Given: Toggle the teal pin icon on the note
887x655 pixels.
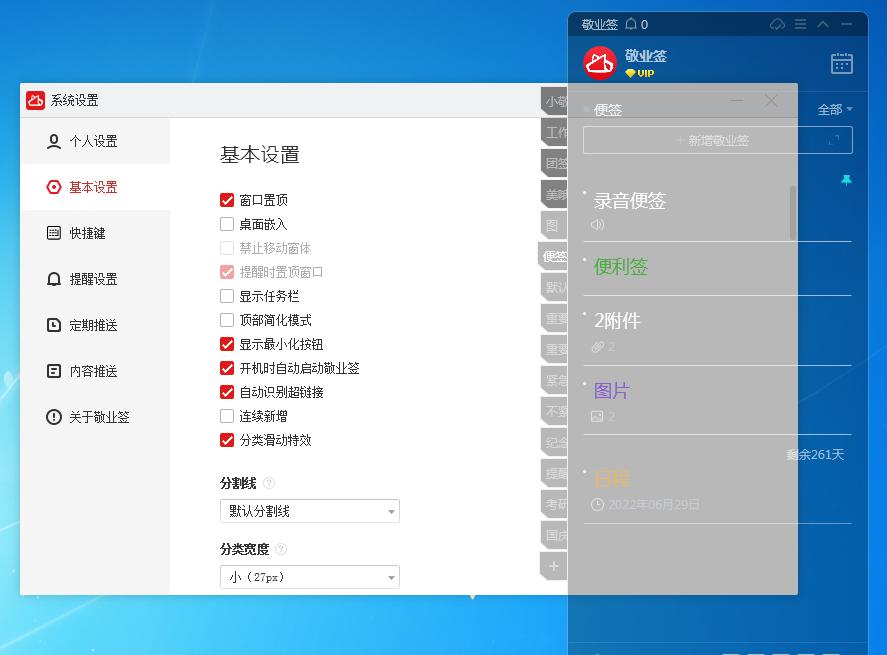Looking at the screenshot, I should click(846, 180).
